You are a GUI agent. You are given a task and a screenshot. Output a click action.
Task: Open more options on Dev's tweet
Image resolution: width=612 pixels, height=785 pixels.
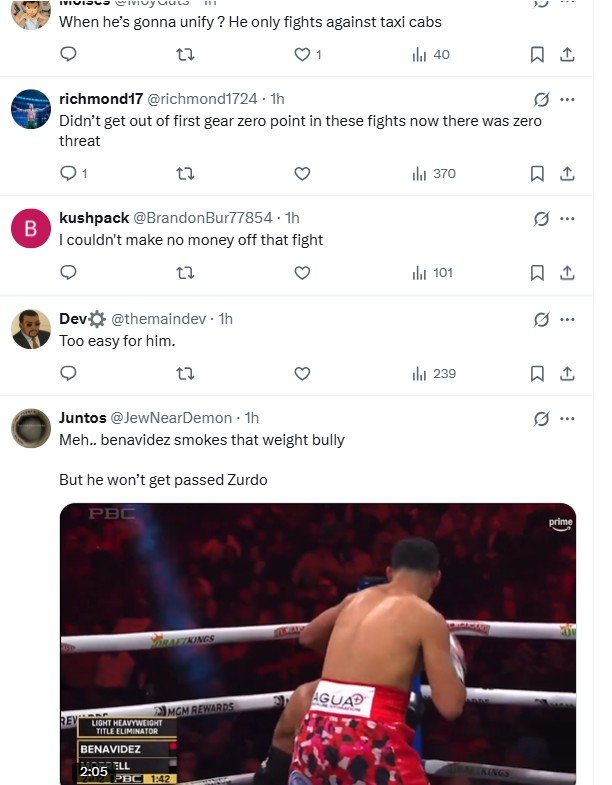[567, 319]
